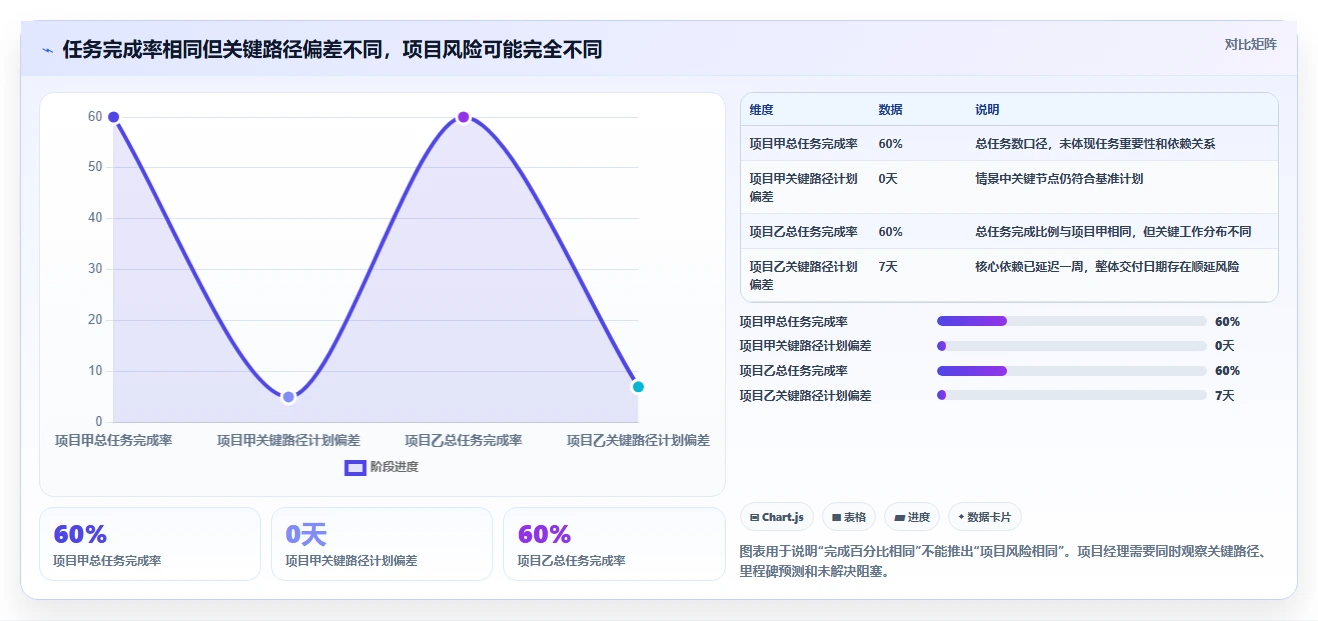Click the 项目乙关键路径计划偏差 progress bar
This screenshot has width=1318, height=621.
tap(1071, 395)
